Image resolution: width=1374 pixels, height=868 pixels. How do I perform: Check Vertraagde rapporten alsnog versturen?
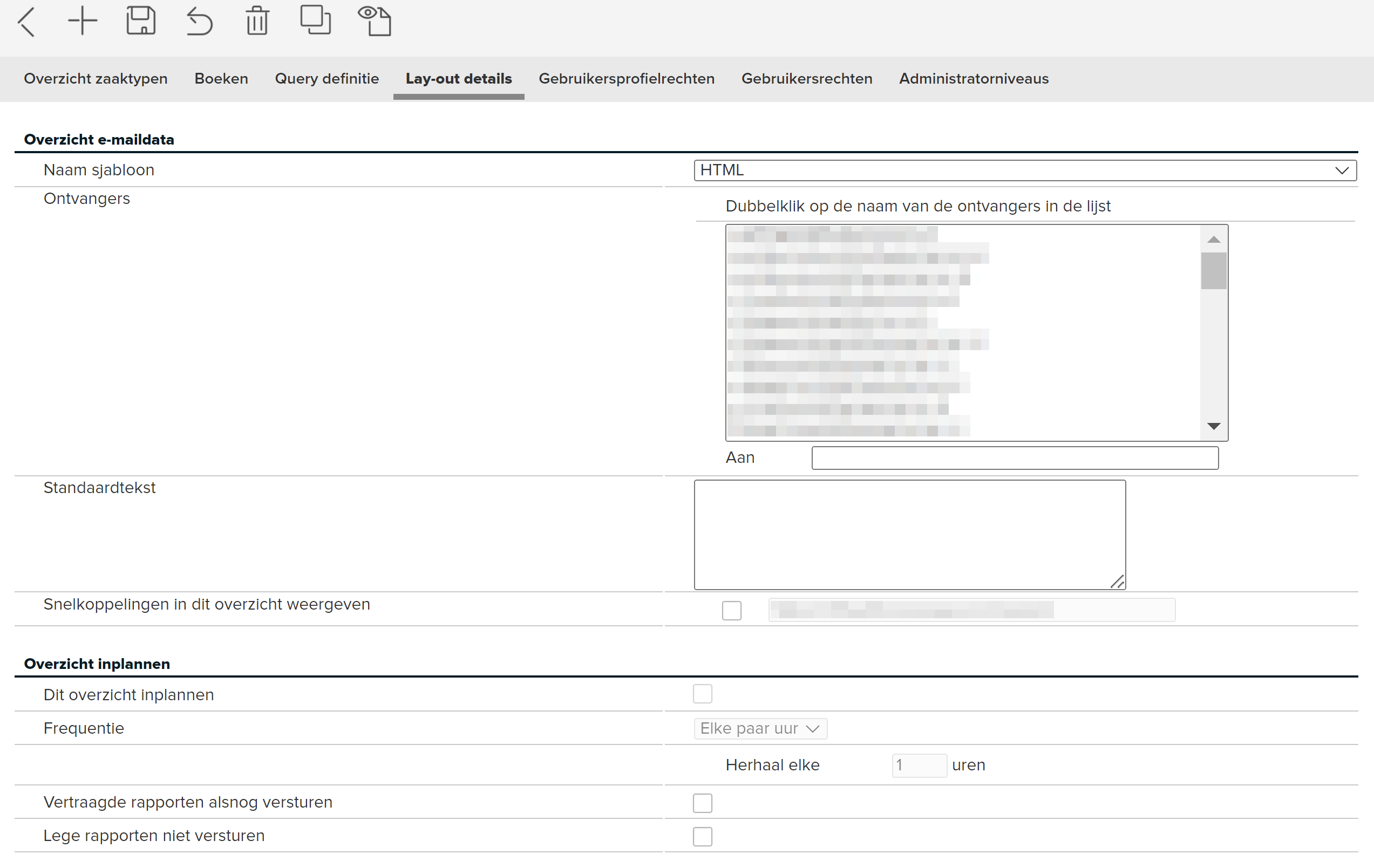click(703, 803)
